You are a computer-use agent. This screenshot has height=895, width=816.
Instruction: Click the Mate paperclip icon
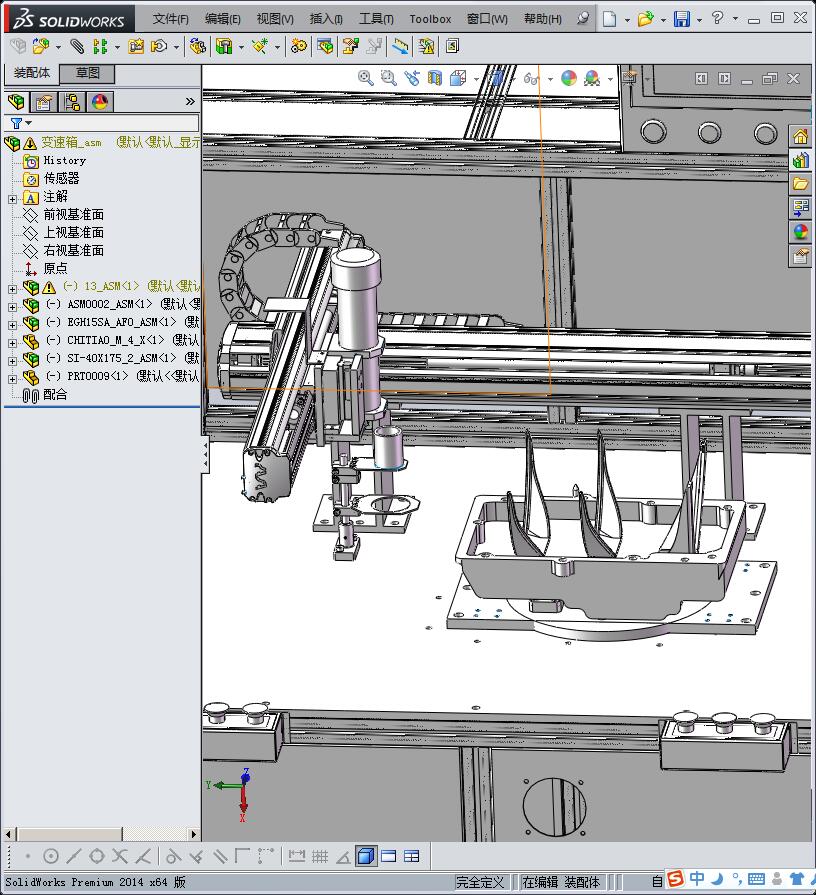tap(77, 46)
